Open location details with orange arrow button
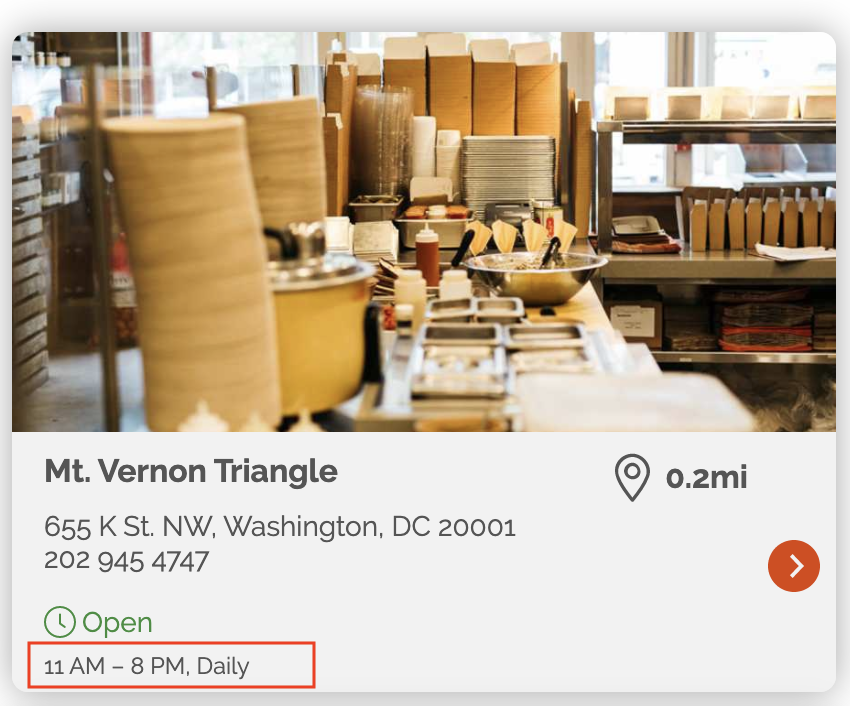This screenshot has width=850, height=706. point(794,566)
